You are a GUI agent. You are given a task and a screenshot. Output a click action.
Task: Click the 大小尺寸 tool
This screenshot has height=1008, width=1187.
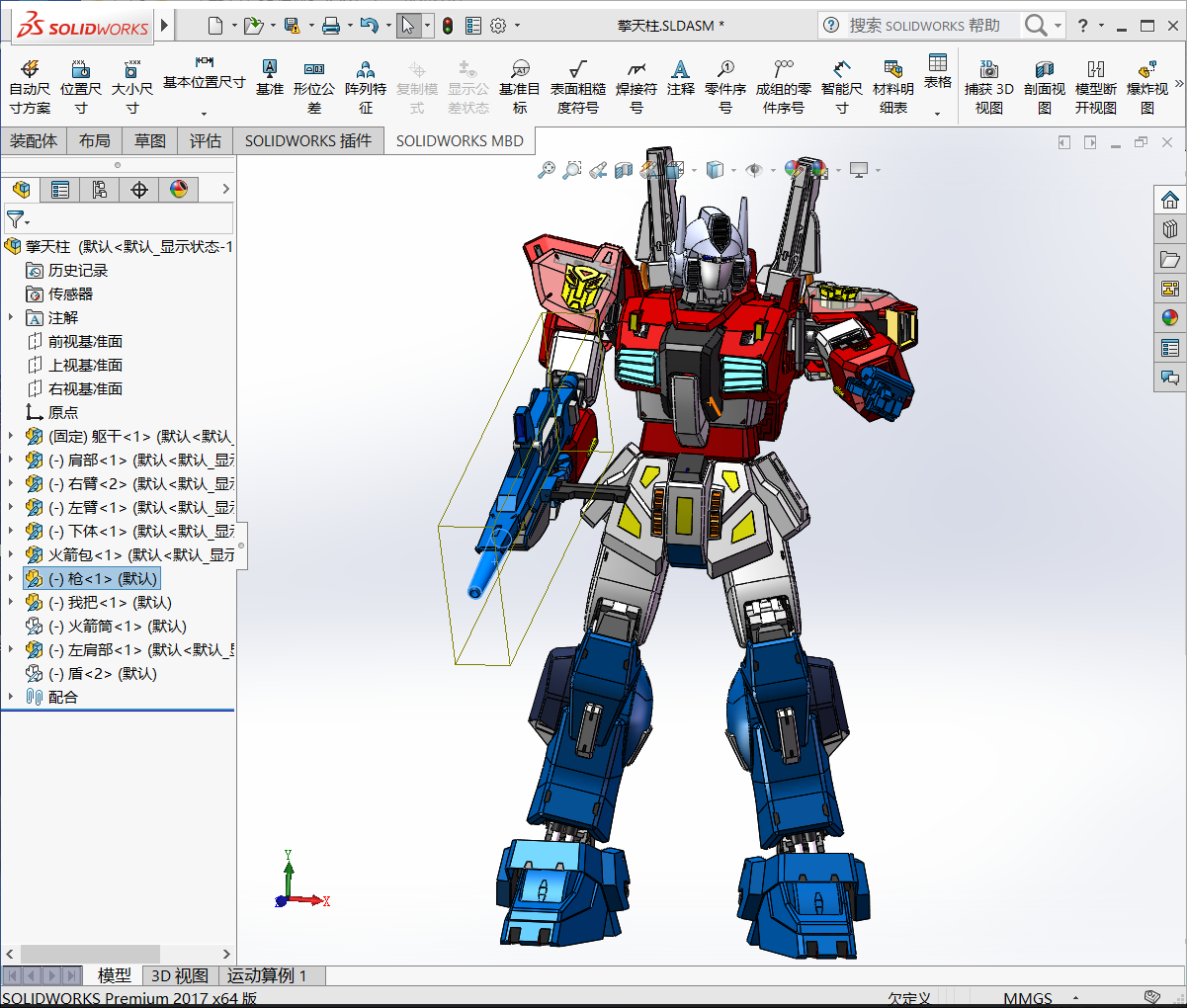(131, 87)
